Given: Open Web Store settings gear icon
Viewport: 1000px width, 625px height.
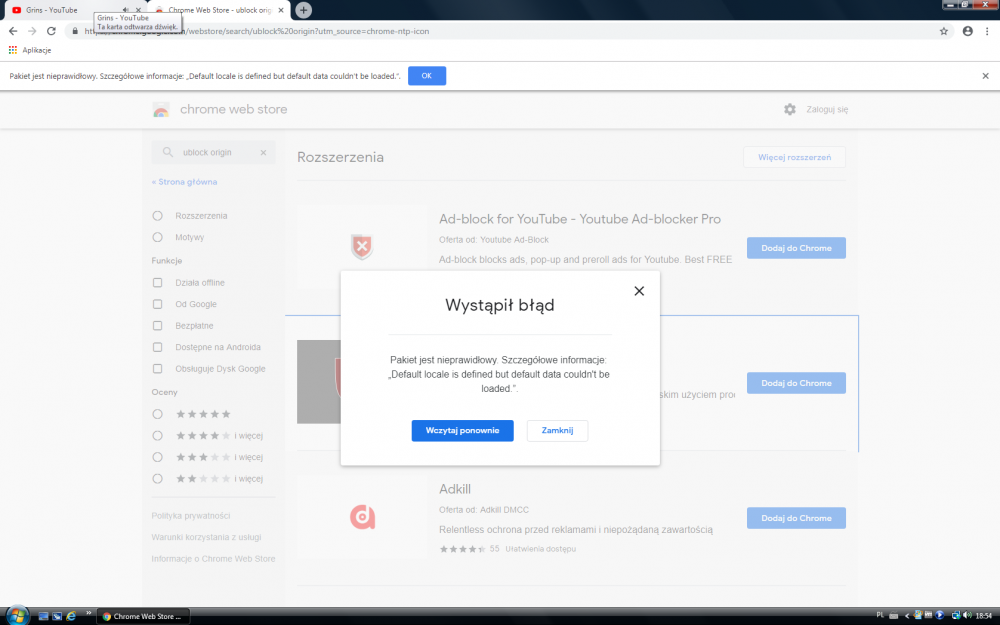Looking at the screenshot, I should pyautogui.click(x=790, y=109).
